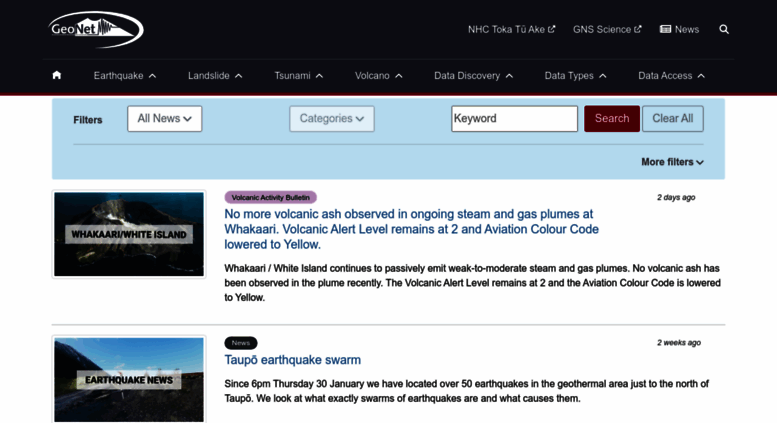Screen dimensions: 777x423
Task: Click the red Search button
Action: pyautogui.click(x=612, y=119)
